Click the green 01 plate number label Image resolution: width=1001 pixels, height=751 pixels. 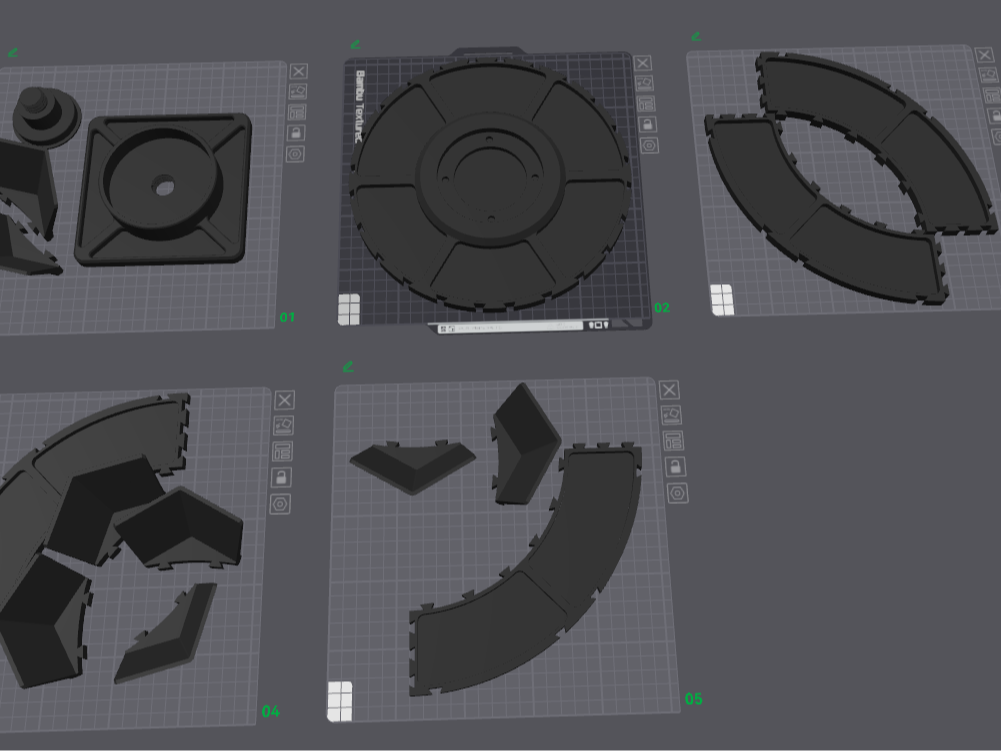287,317
